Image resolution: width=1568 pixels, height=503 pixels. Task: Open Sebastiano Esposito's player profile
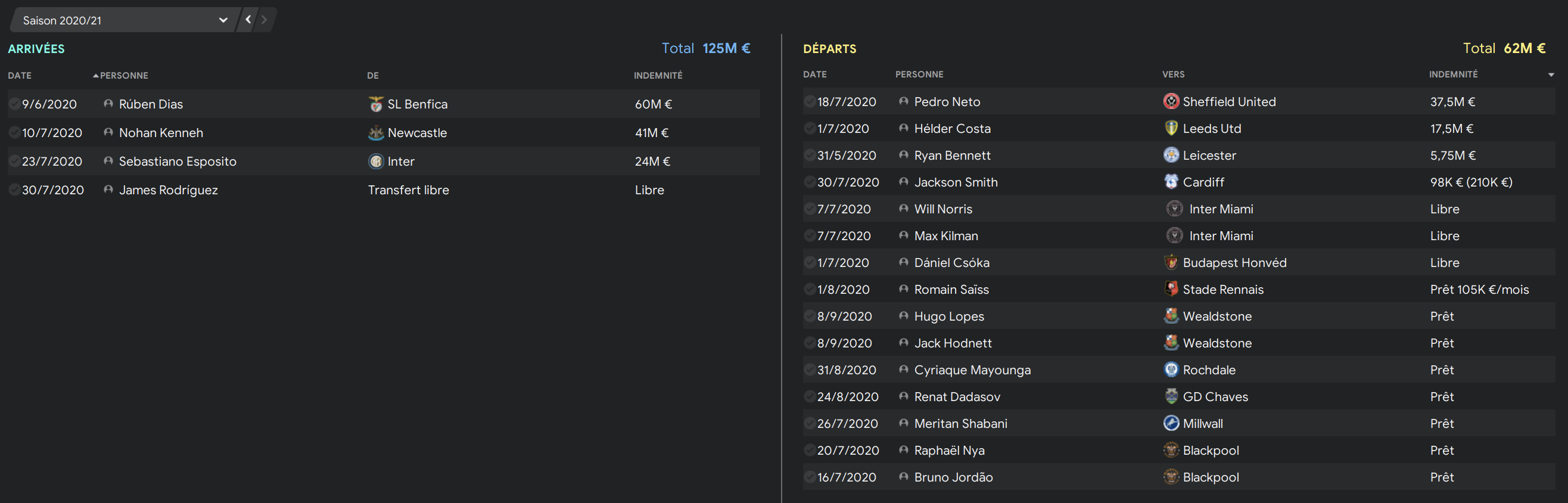pyautogui.click(x=177, y=162)
